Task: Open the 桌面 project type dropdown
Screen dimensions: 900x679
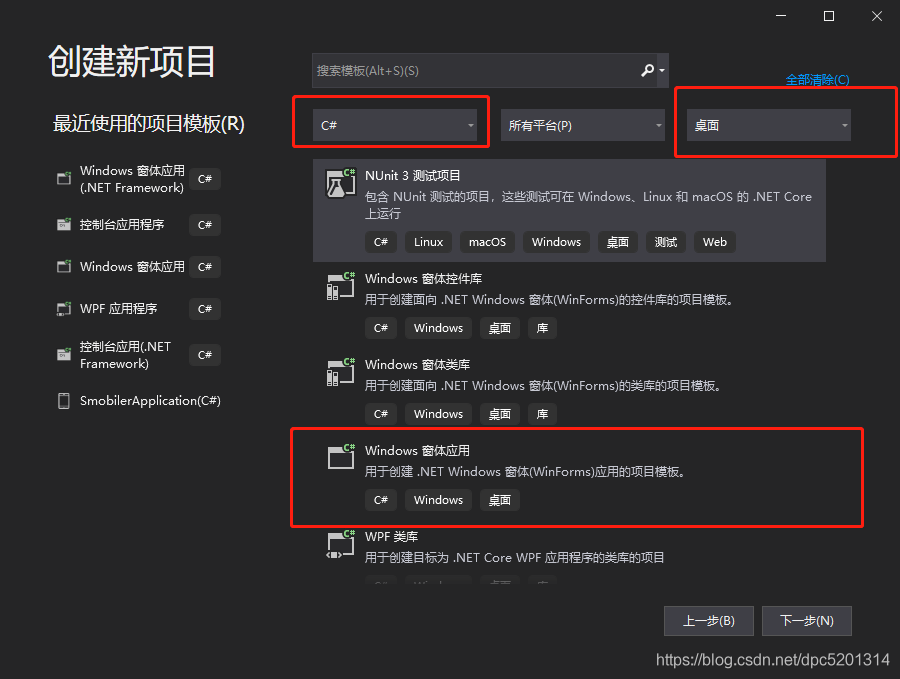Action: click(769, 125)
